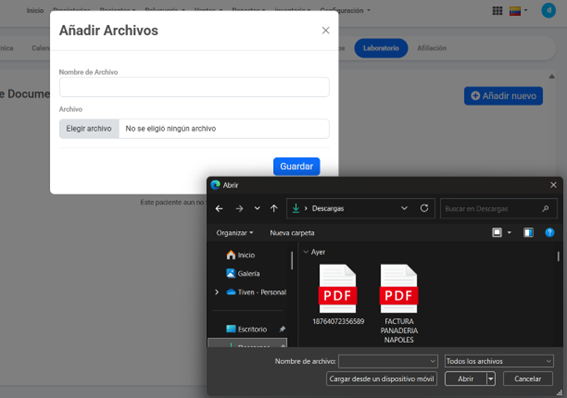
Task: Select Tiven - Personal in navigation pane
Action: coord(256,292)
